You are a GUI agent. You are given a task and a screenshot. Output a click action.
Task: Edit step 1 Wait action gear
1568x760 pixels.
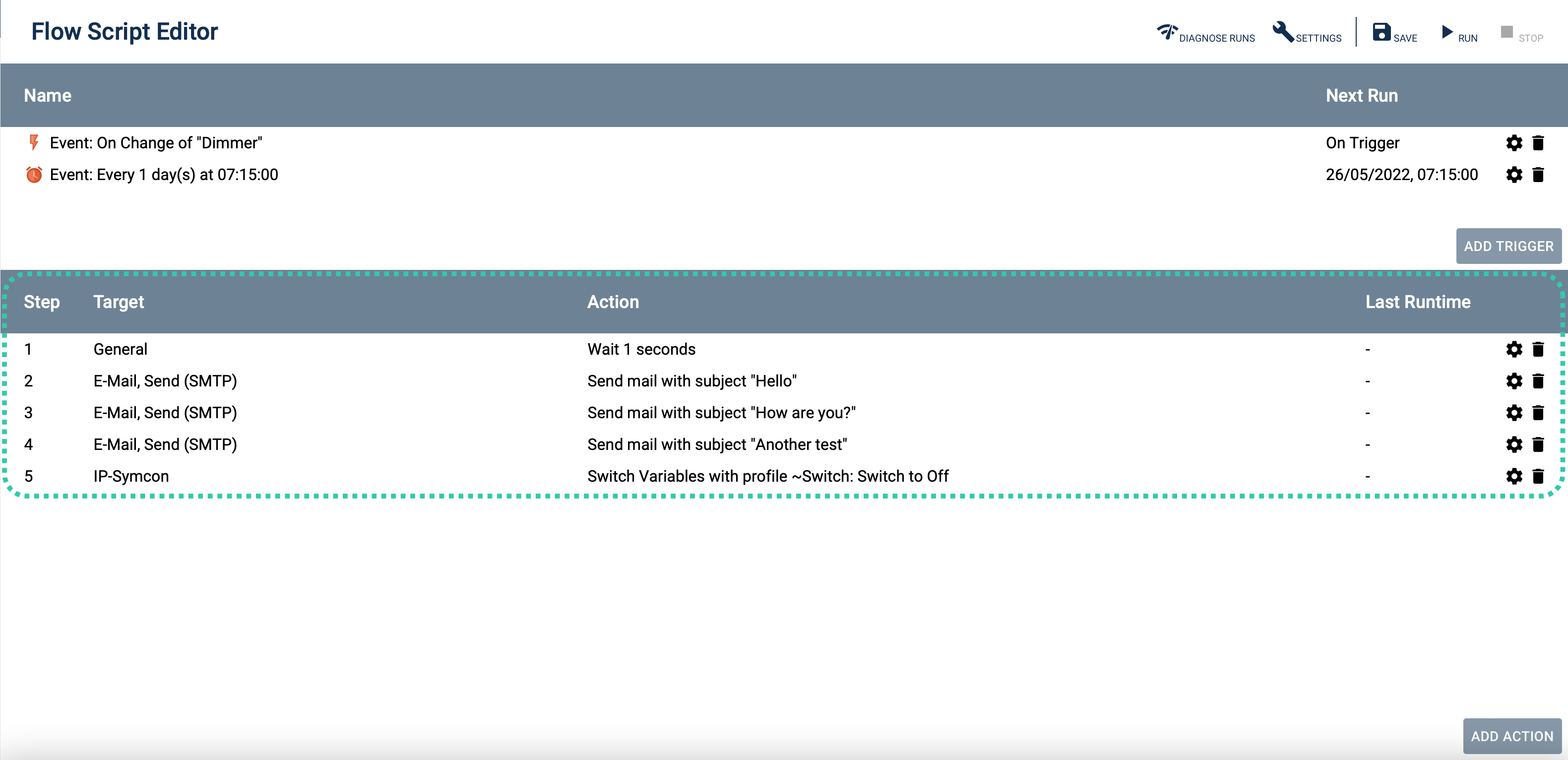[x=1514, y=349]
